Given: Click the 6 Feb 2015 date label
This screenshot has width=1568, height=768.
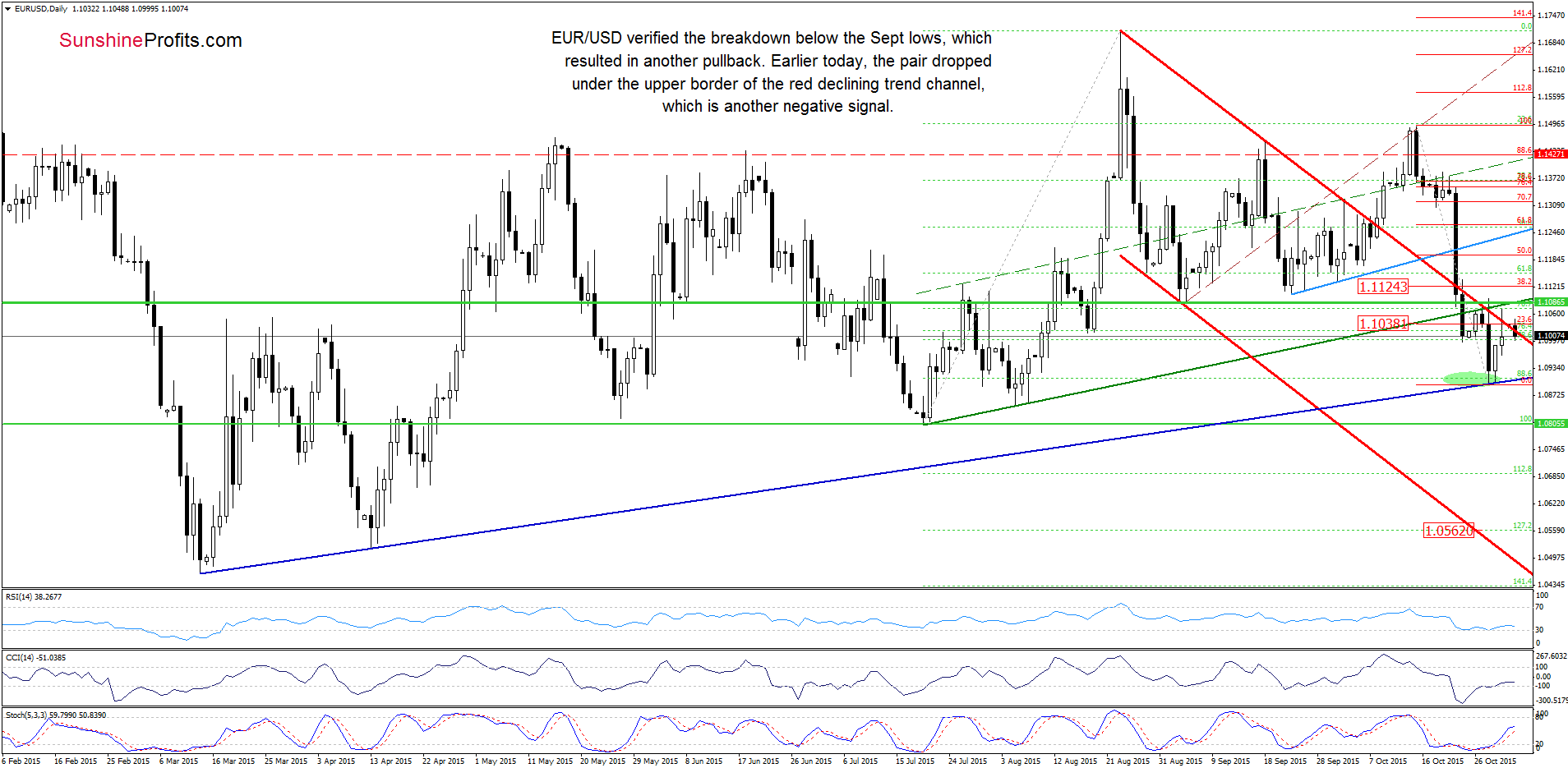Looking at the screenshot, I should (21, 761).
